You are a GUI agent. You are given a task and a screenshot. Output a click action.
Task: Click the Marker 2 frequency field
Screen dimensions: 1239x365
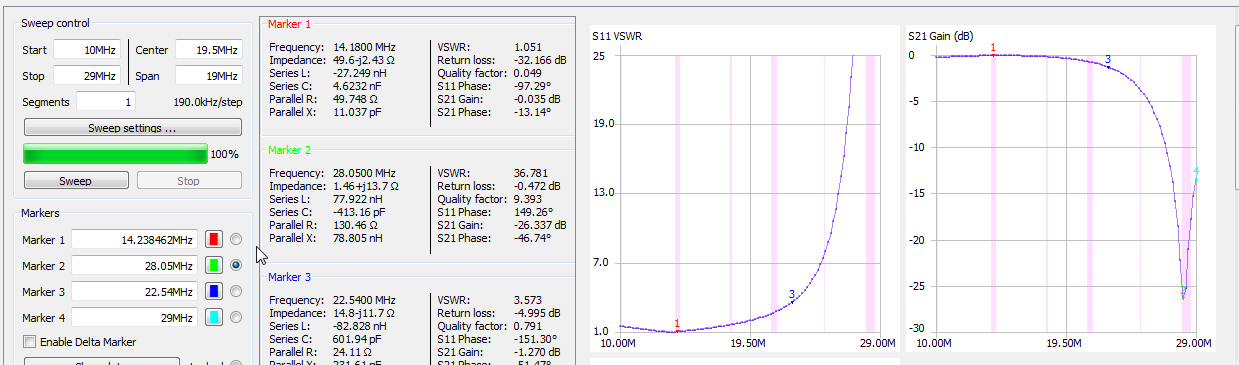click(135, 266)
